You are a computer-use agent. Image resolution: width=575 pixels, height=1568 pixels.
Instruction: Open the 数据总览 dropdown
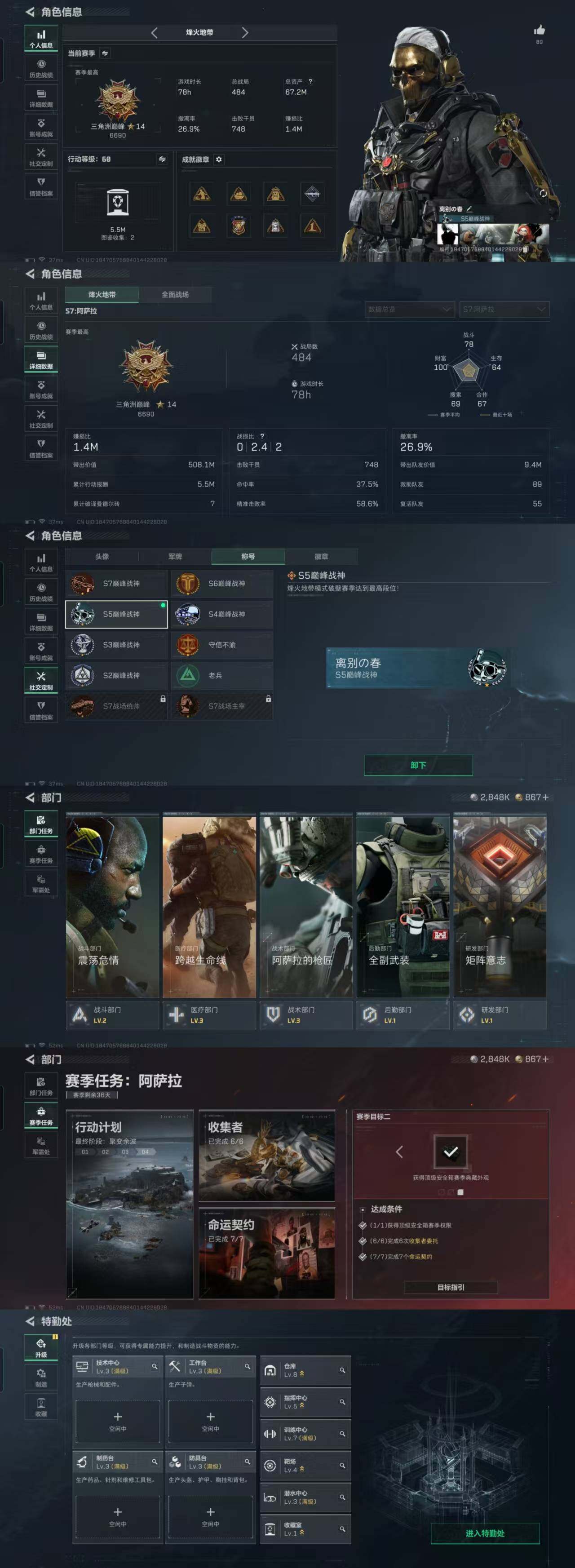point(409,309)
